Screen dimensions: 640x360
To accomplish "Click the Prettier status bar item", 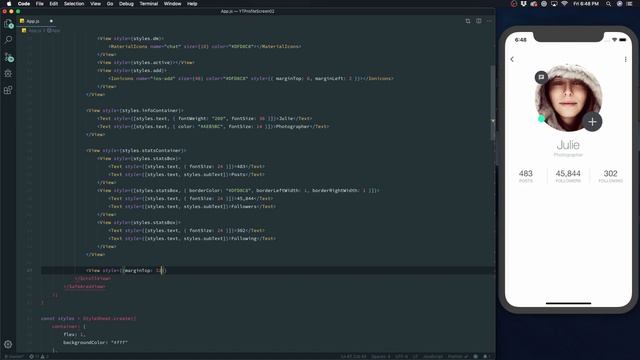I will (458, 356).
